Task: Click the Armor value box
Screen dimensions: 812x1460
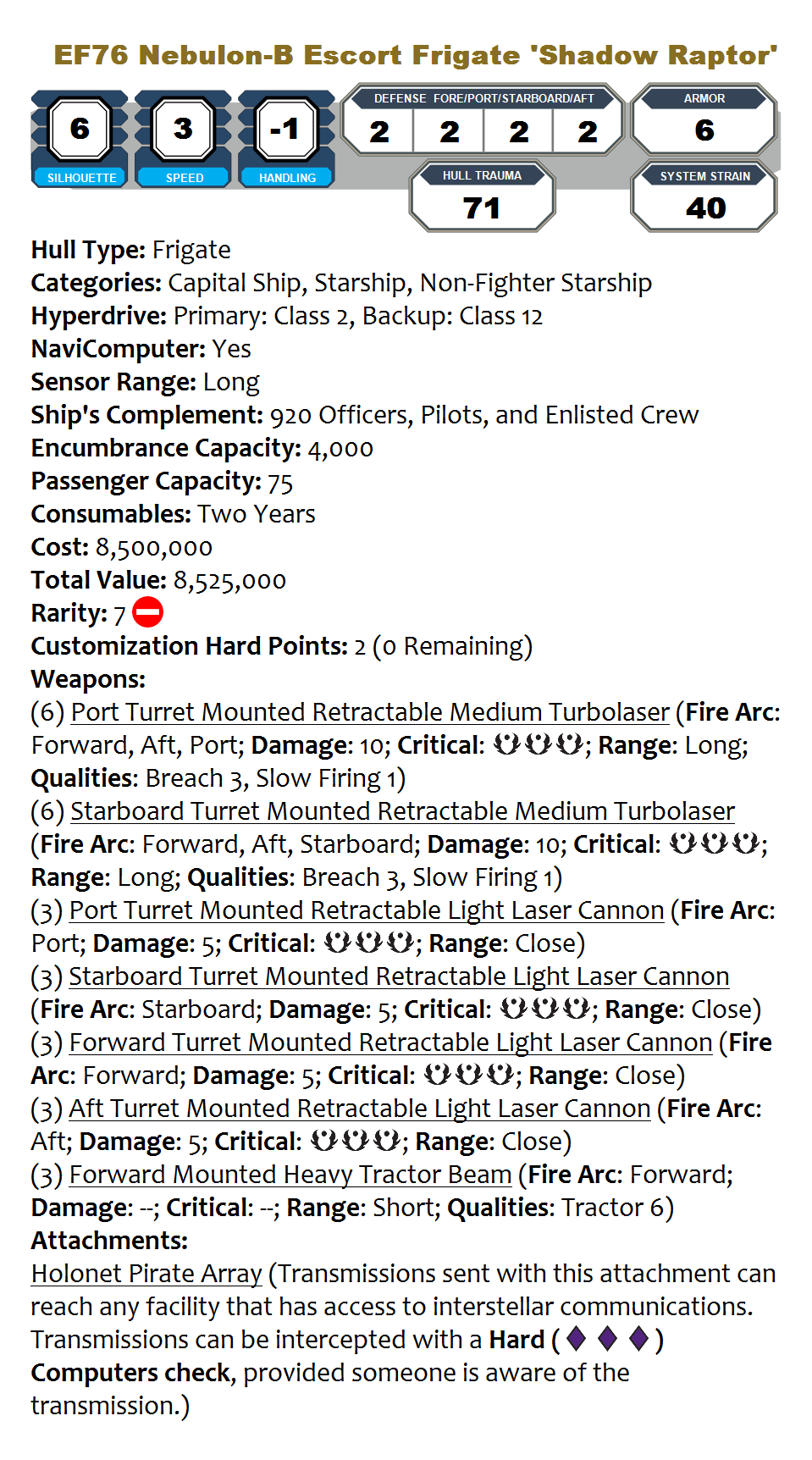Action: (704, 121)
